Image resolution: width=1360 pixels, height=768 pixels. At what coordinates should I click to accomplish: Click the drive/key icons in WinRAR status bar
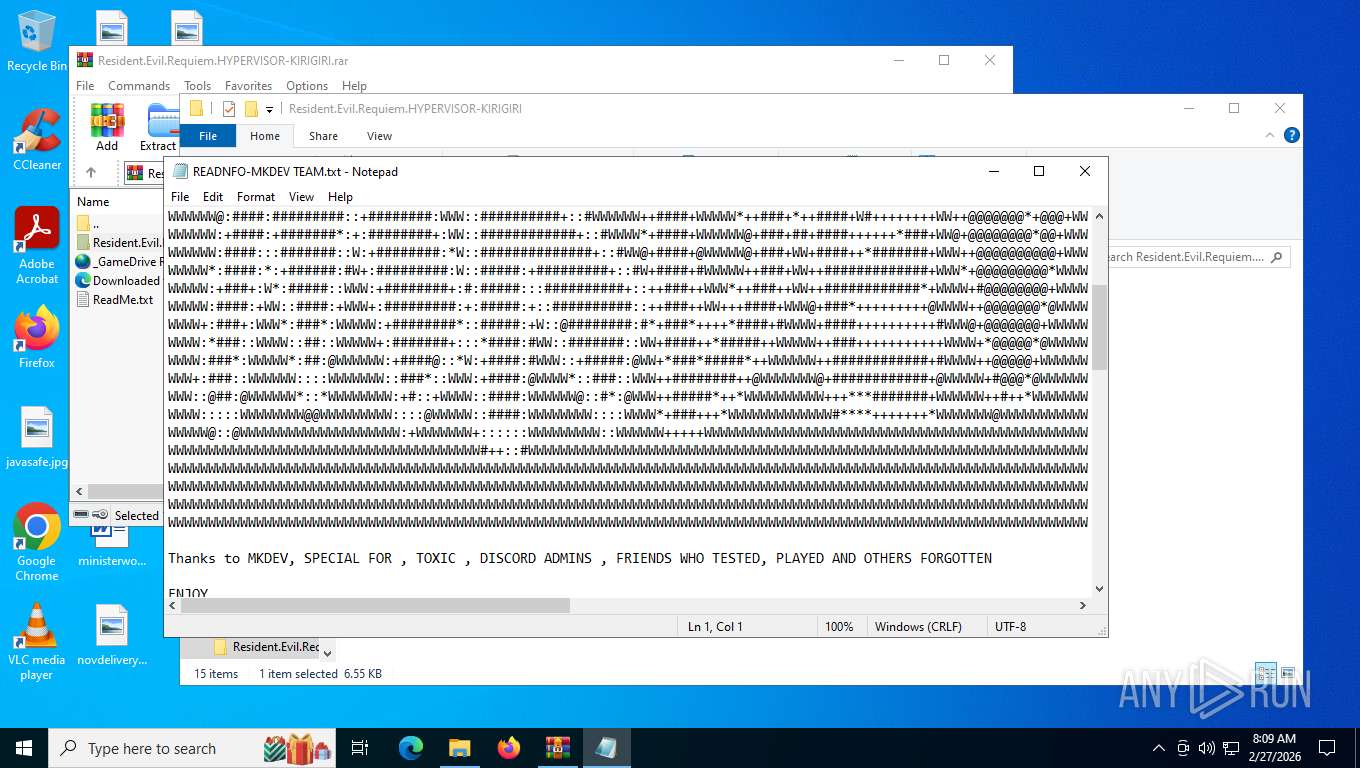[x=91, y=515]
